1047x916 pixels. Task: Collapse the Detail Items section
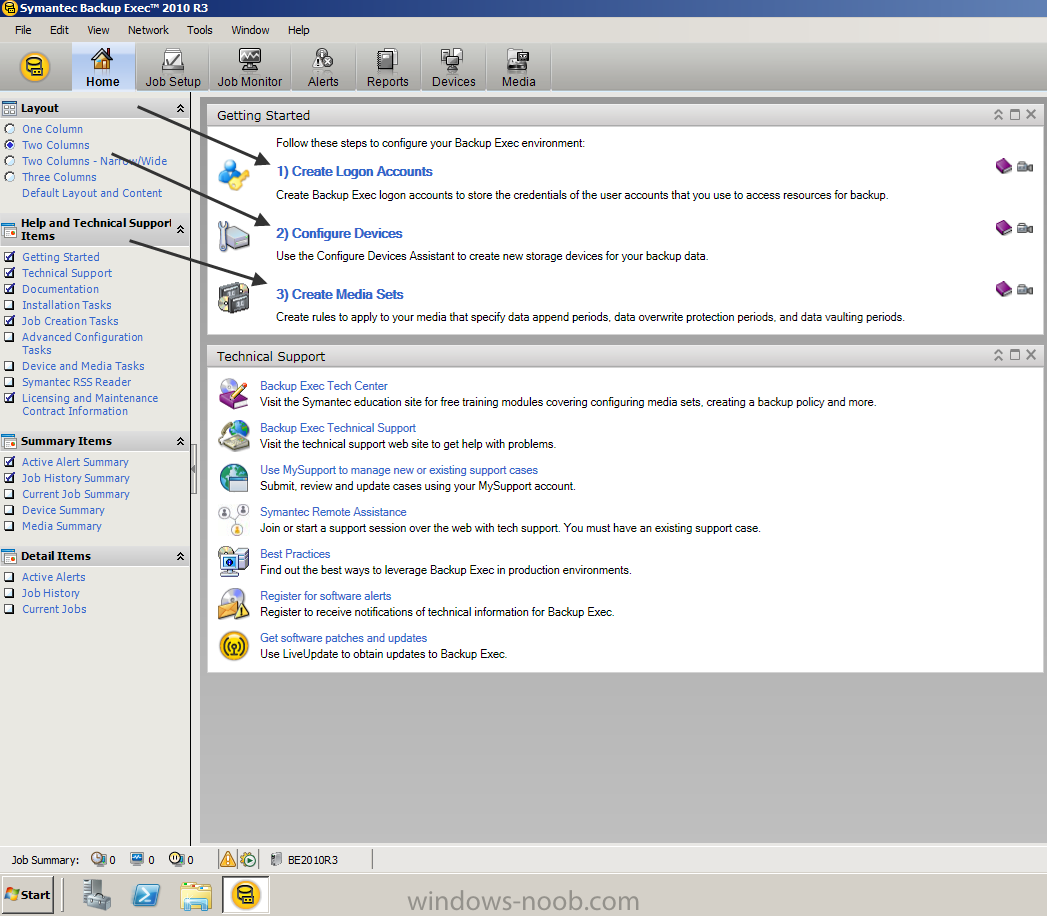(180, 556)
